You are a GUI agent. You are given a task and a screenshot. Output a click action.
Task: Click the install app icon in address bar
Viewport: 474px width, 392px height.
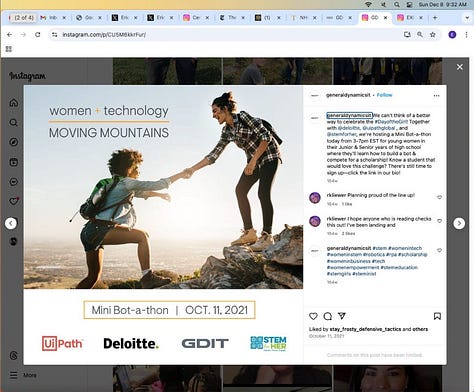tap(407, 34)
